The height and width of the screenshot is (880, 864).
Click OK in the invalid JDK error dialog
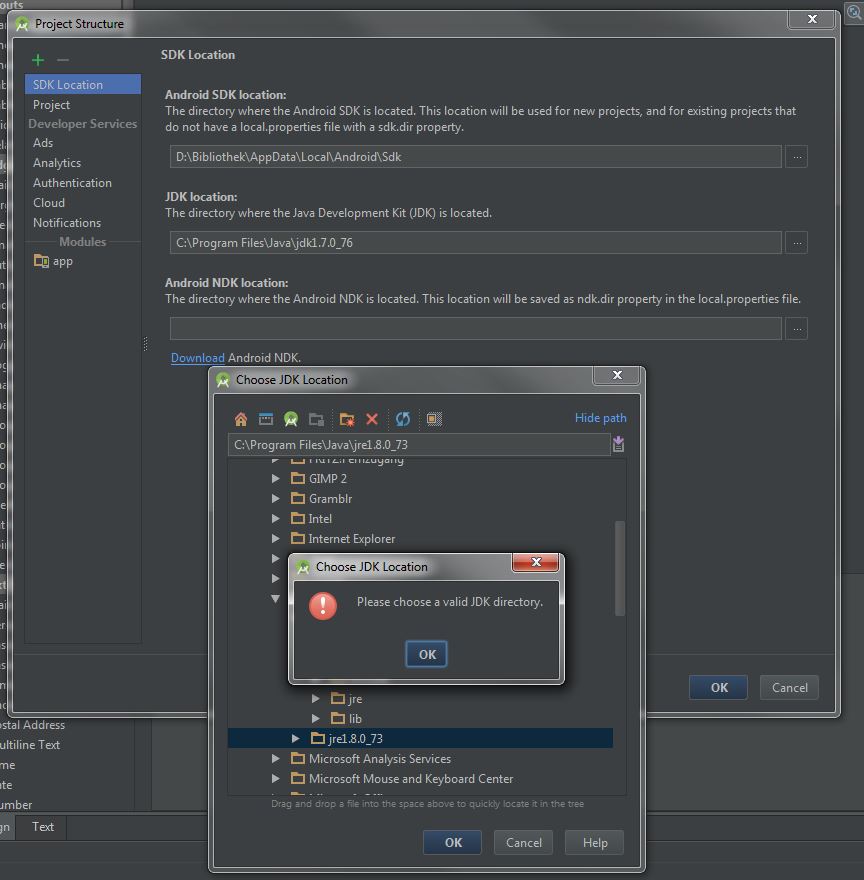(426, 654)
